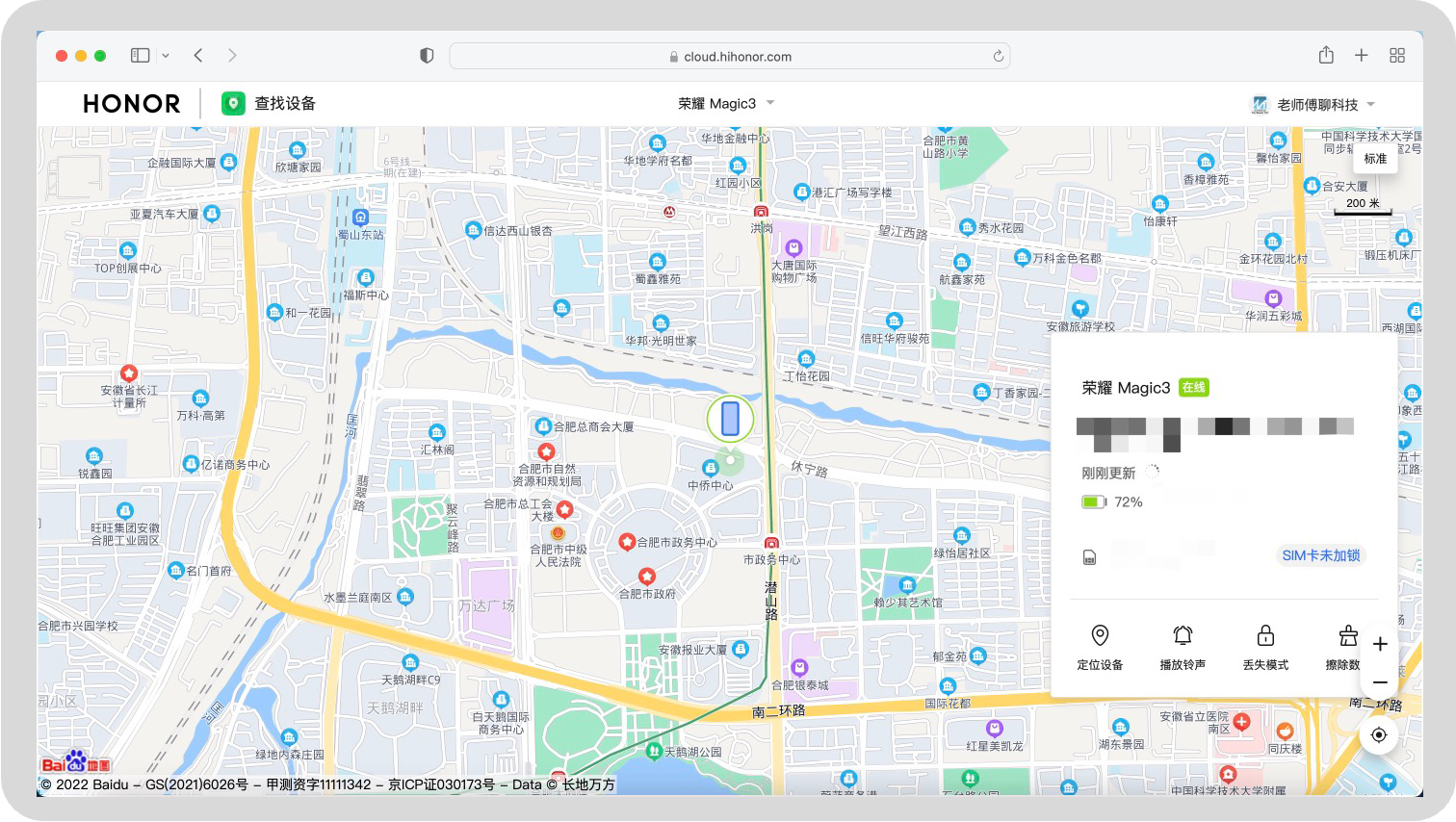Expand the Safari sidebar options chevron
This screenshot has width=1456, height=822.
166,56
